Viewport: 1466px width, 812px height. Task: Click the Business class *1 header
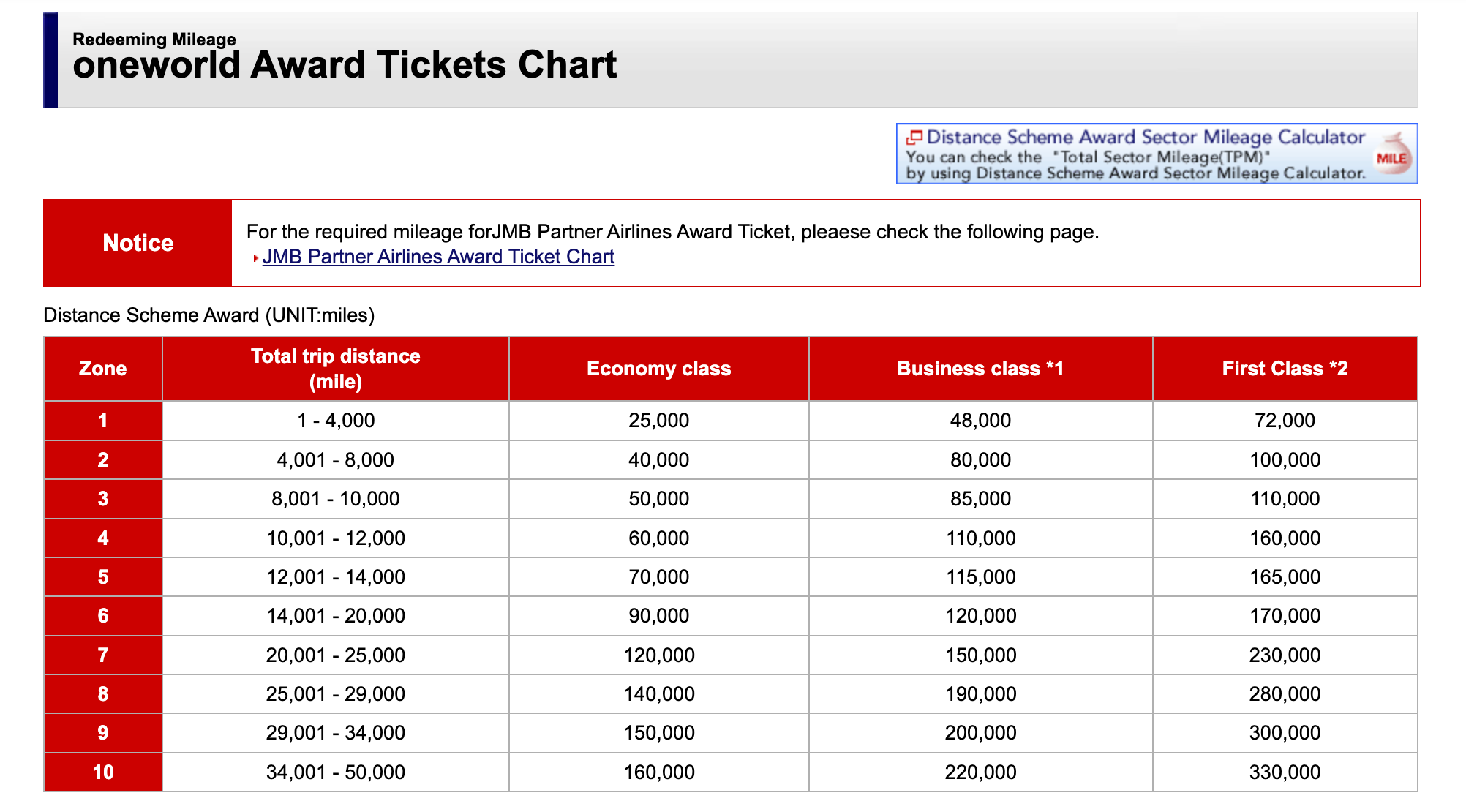point(980,368)
